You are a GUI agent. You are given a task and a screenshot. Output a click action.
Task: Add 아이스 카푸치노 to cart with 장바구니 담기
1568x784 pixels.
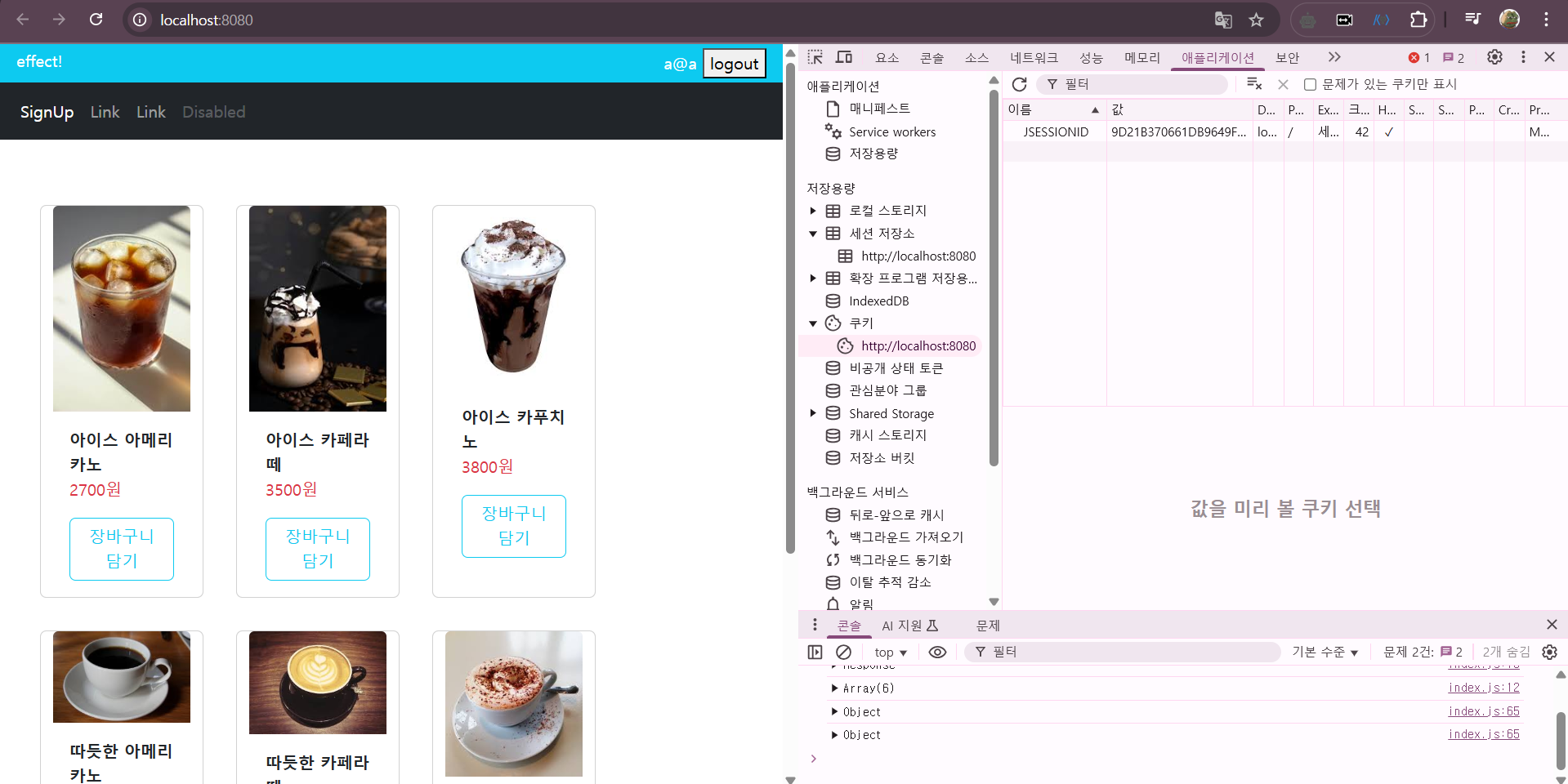514,526
